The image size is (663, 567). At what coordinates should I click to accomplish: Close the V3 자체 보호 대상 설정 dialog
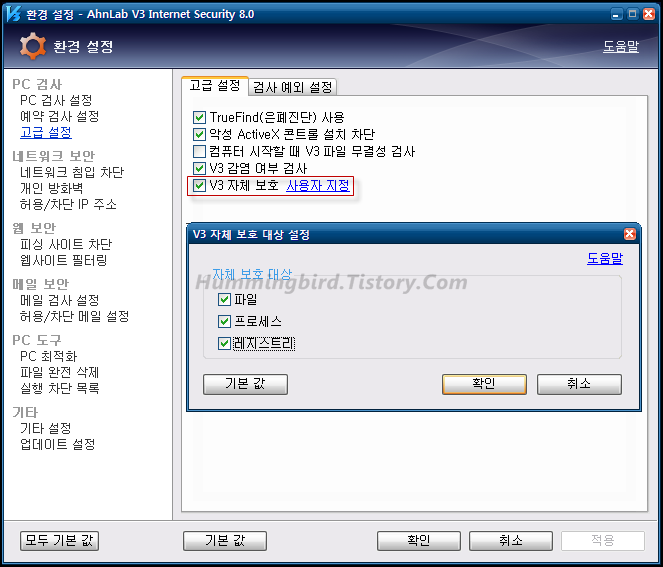pos(629,234)
